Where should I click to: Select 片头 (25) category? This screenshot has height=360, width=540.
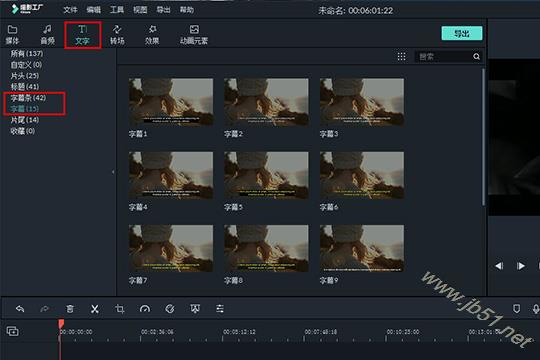[24, 75]
